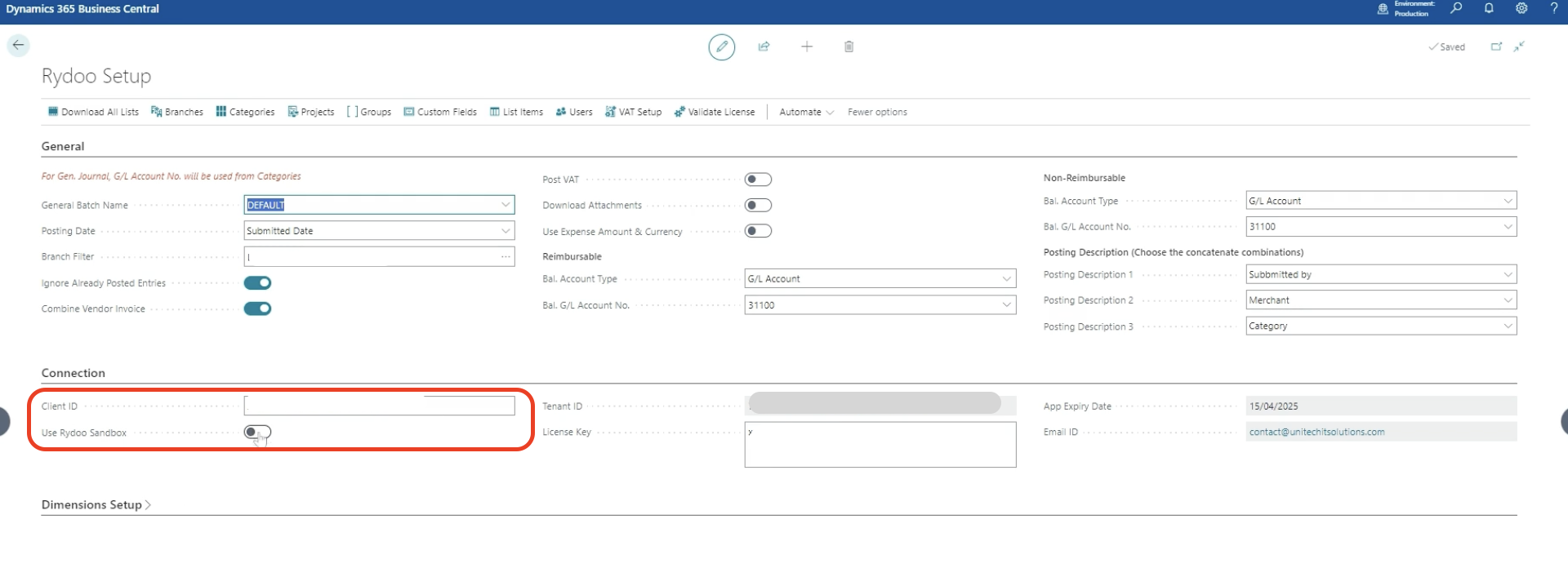Image resolution: width=1568 pixels, height=586 pixels.
Task: Open page in new window icon
Action: tap(1496, 47)
